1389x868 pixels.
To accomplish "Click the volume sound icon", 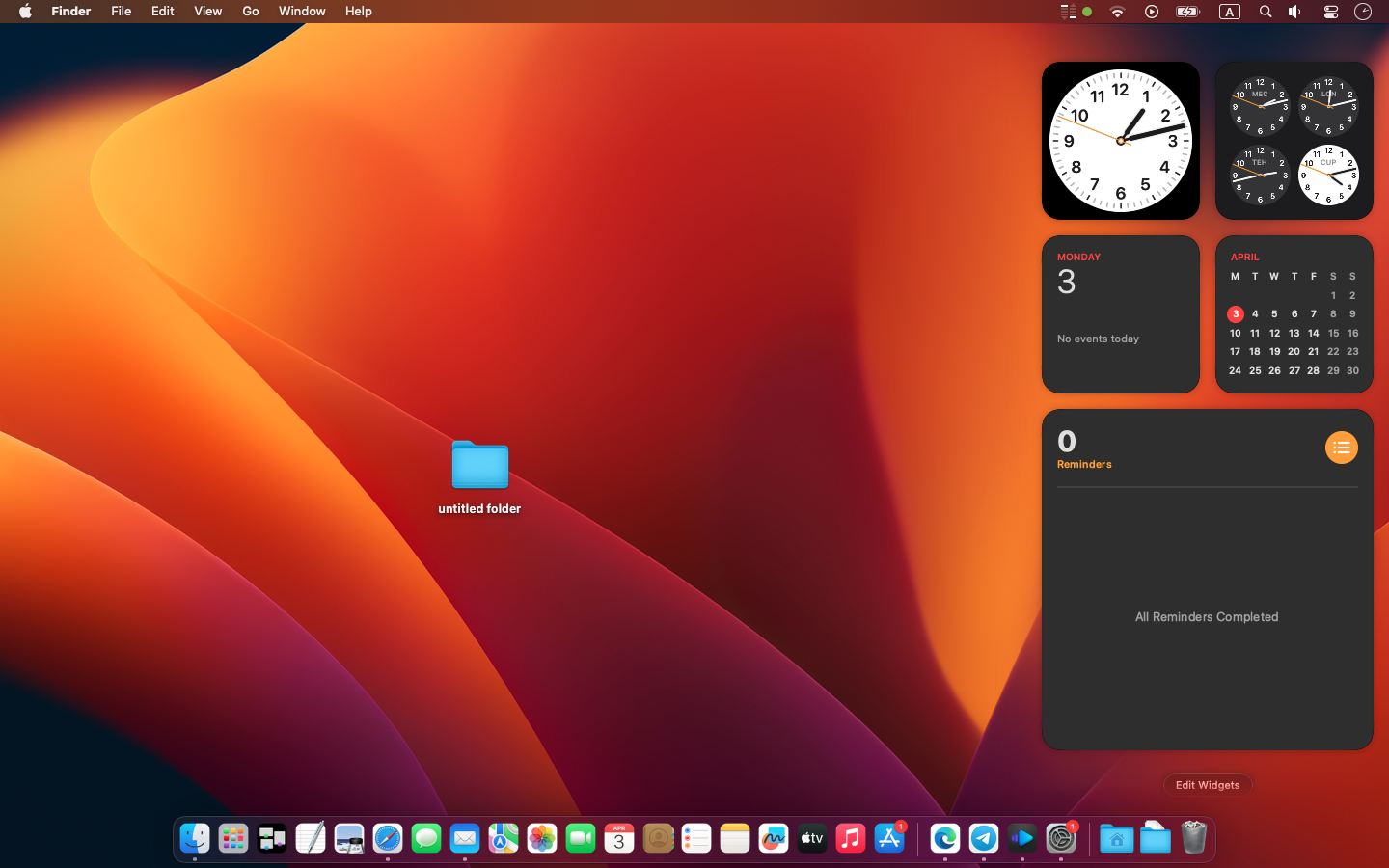I will pos(1295,12).
